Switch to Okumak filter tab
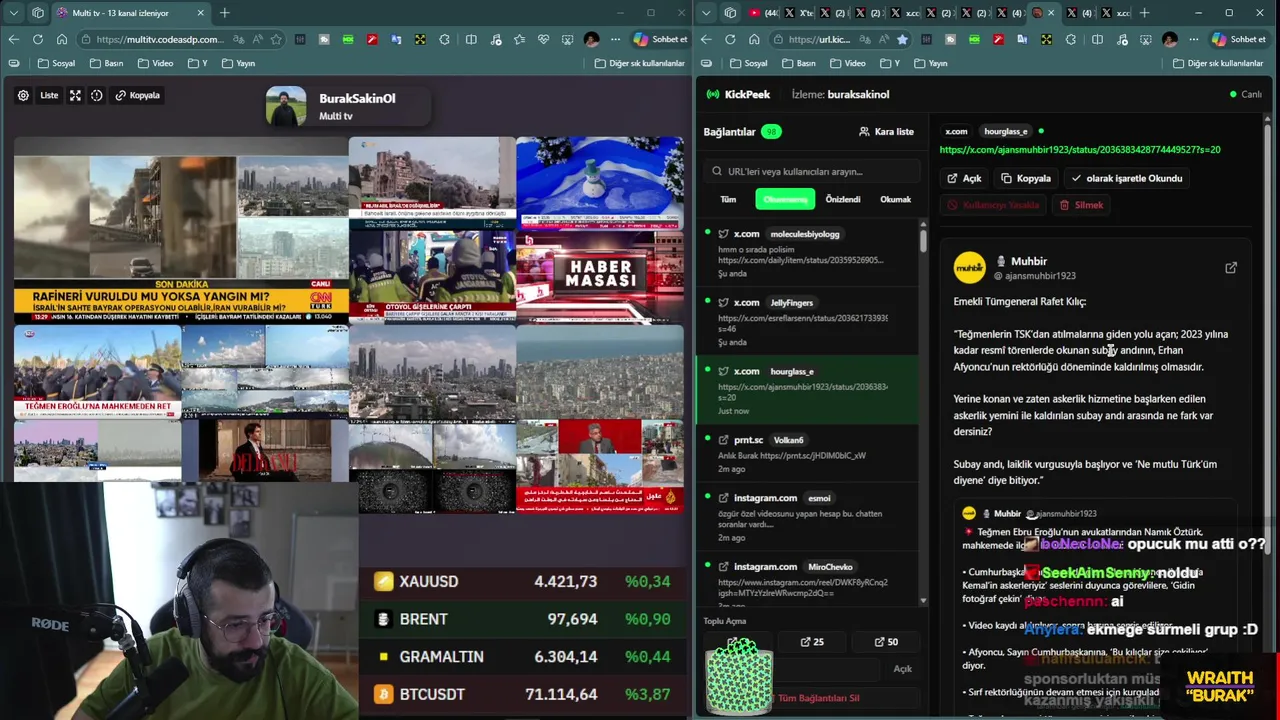Screen dimensions: 1280x720 pos(895,199)
